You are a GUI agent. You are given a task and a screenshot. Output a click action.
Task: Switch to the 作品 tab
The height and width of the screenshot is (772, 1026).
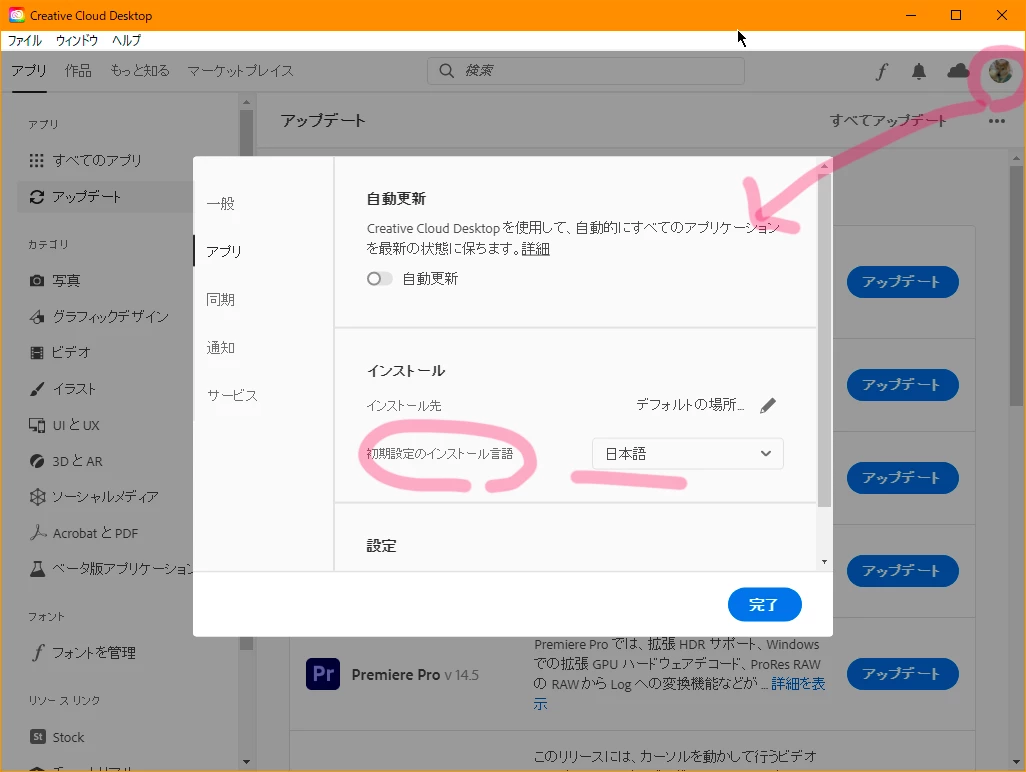click(78, 71)
